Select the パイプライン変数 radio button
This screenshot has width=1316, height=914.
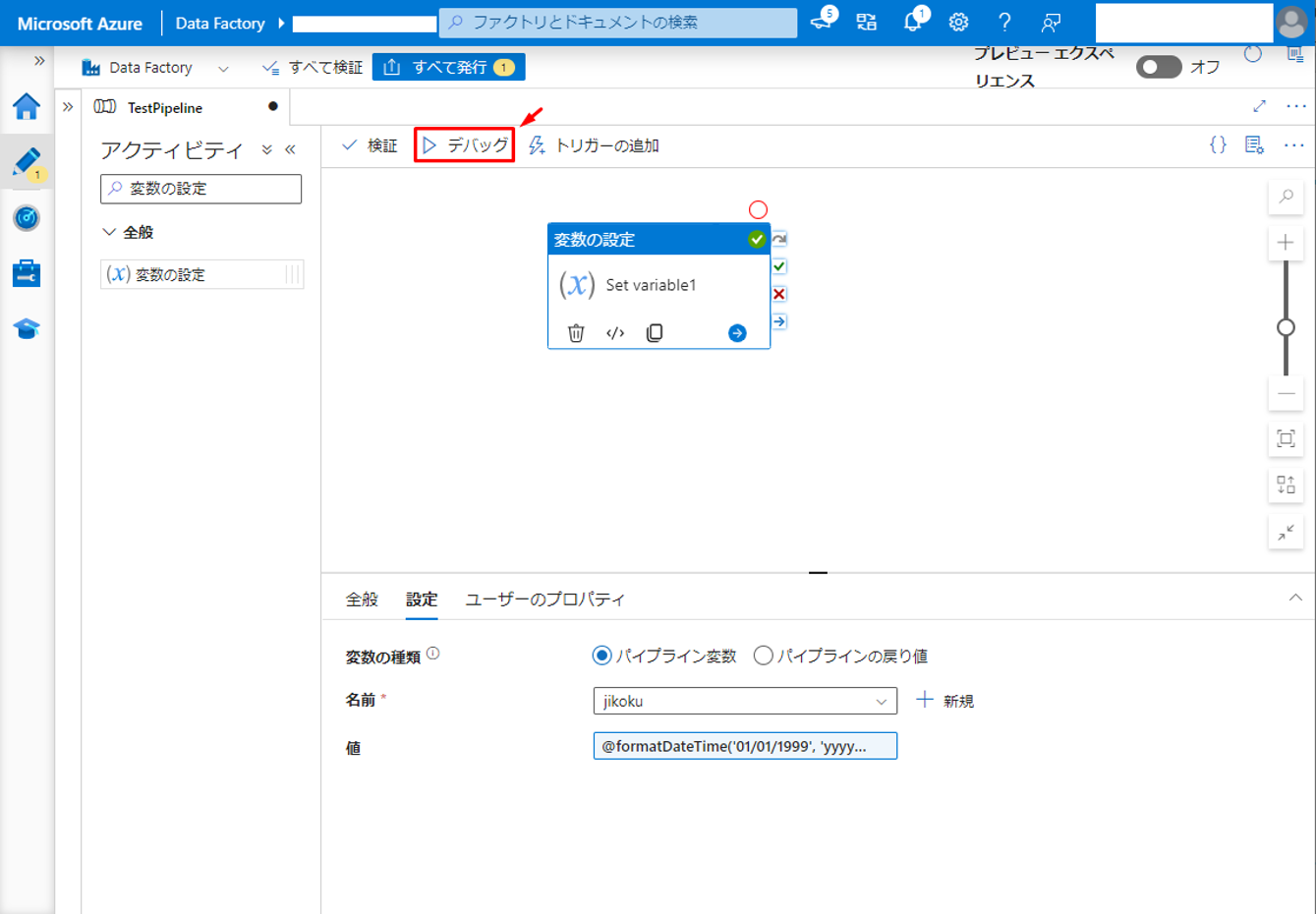602,656
